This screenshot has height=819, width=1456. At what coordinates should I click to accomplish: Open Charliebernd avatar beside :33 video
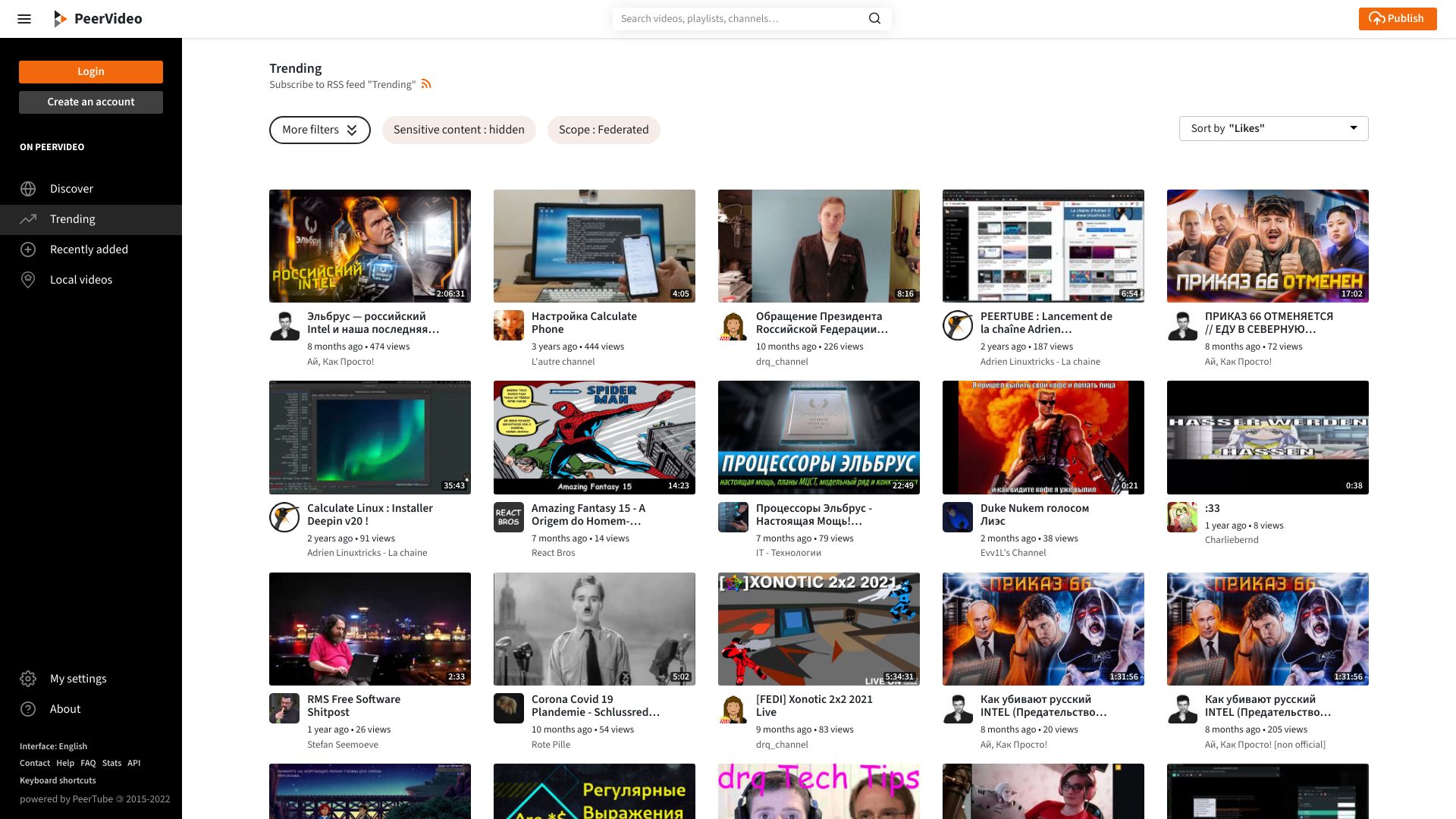(x=1182, y=517)
